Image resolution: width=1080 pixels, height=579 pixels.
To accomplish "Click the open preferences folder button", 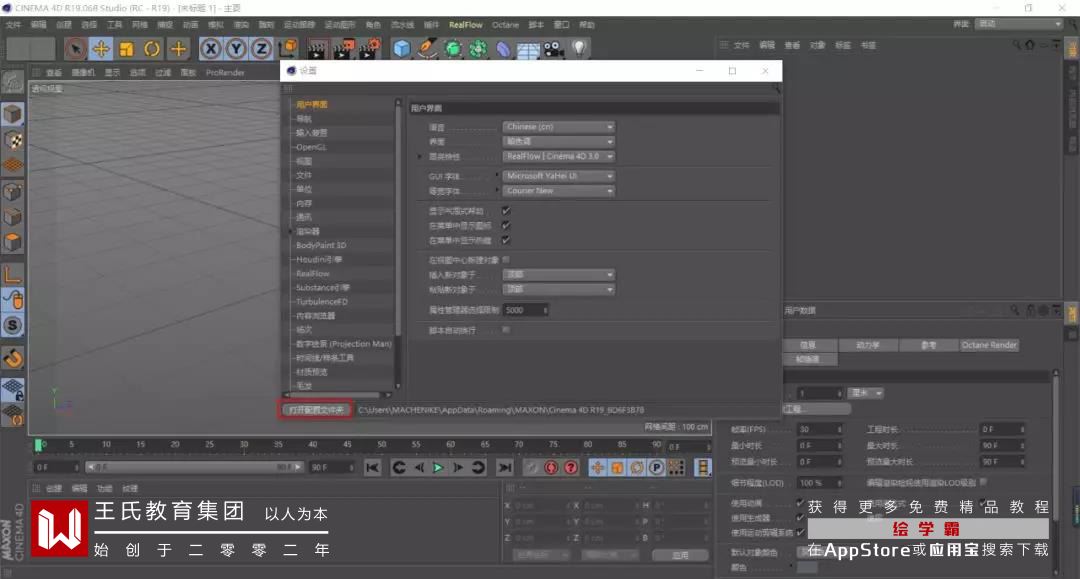I will point(316,410).
